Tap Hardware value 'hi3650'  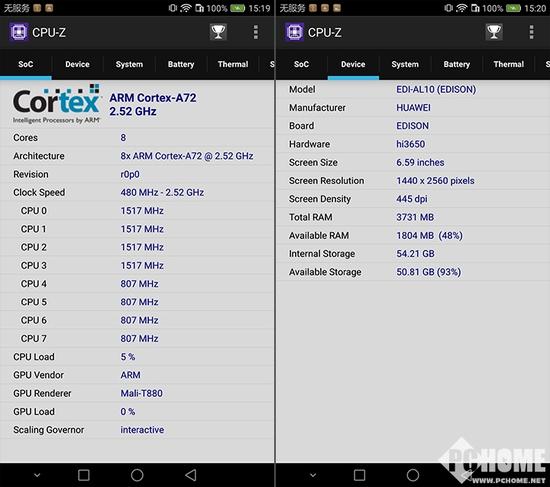410,144
